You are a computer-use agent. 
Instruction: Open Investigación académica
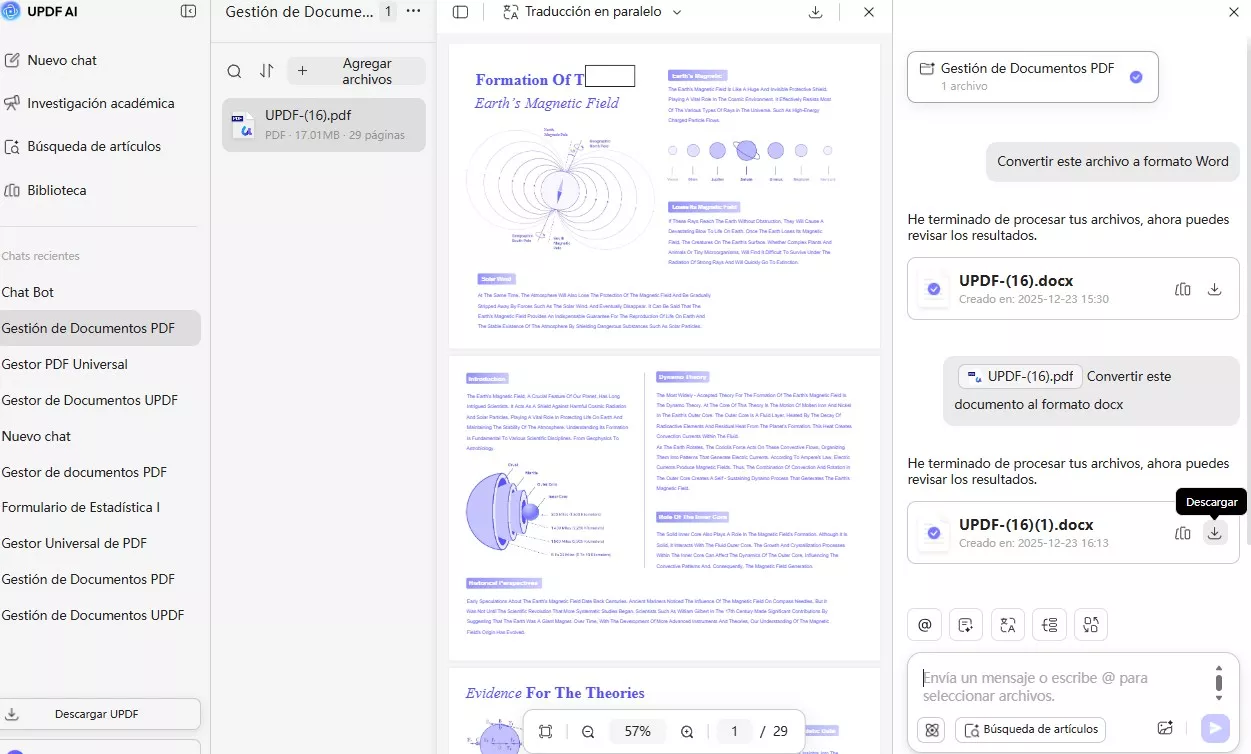[89, 103]
